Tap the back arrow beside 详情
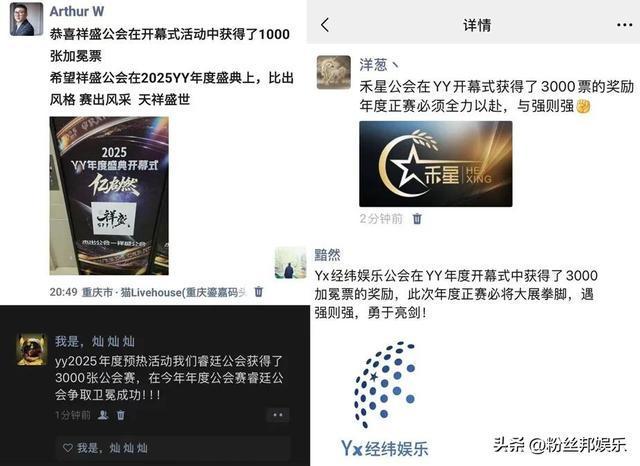The height and width of the screenshot is (466, 640). (325, 25)
